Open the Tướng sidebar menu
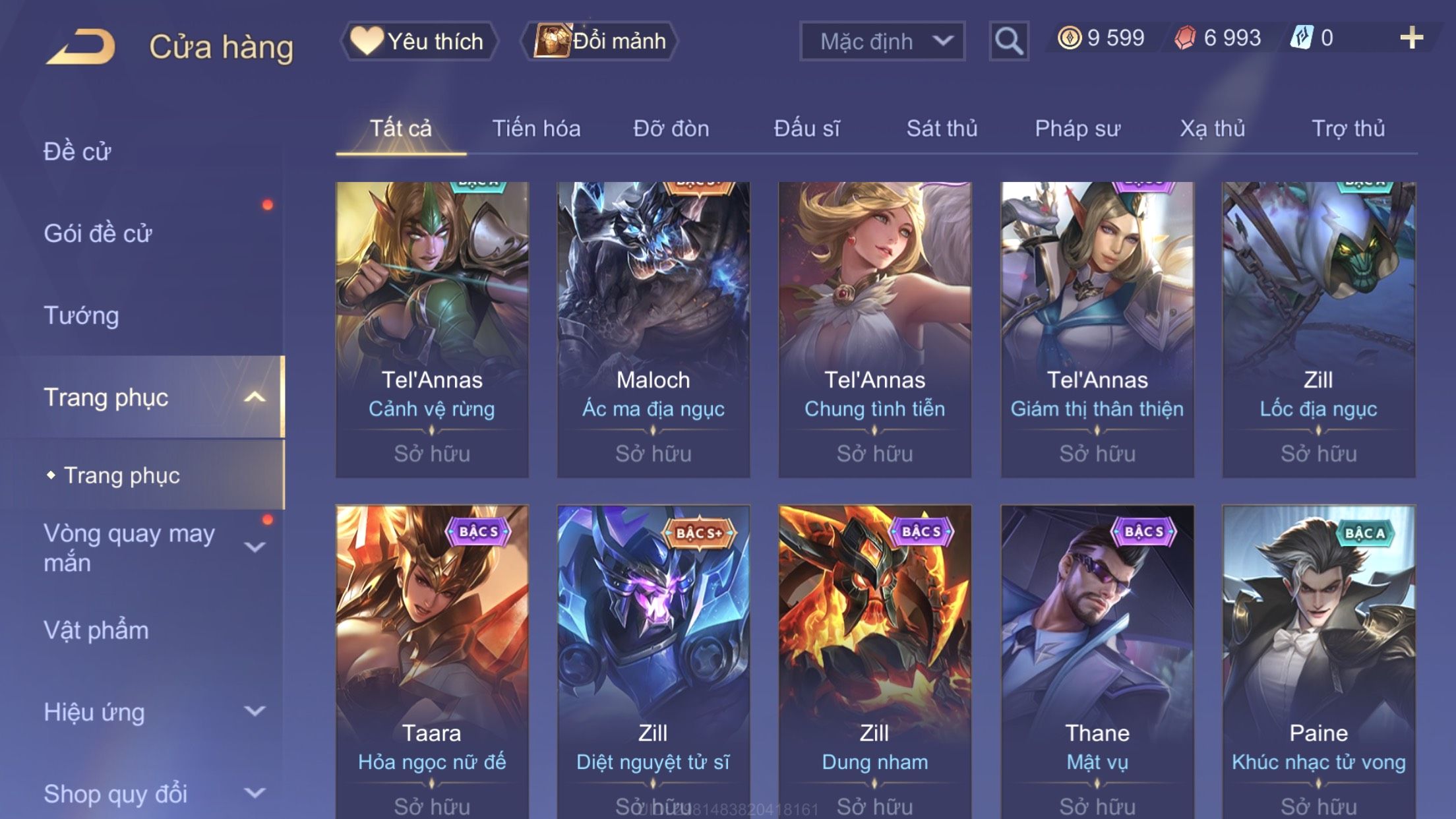The image size is (1456, 819). pyautogui.click(x=81, y=315)
